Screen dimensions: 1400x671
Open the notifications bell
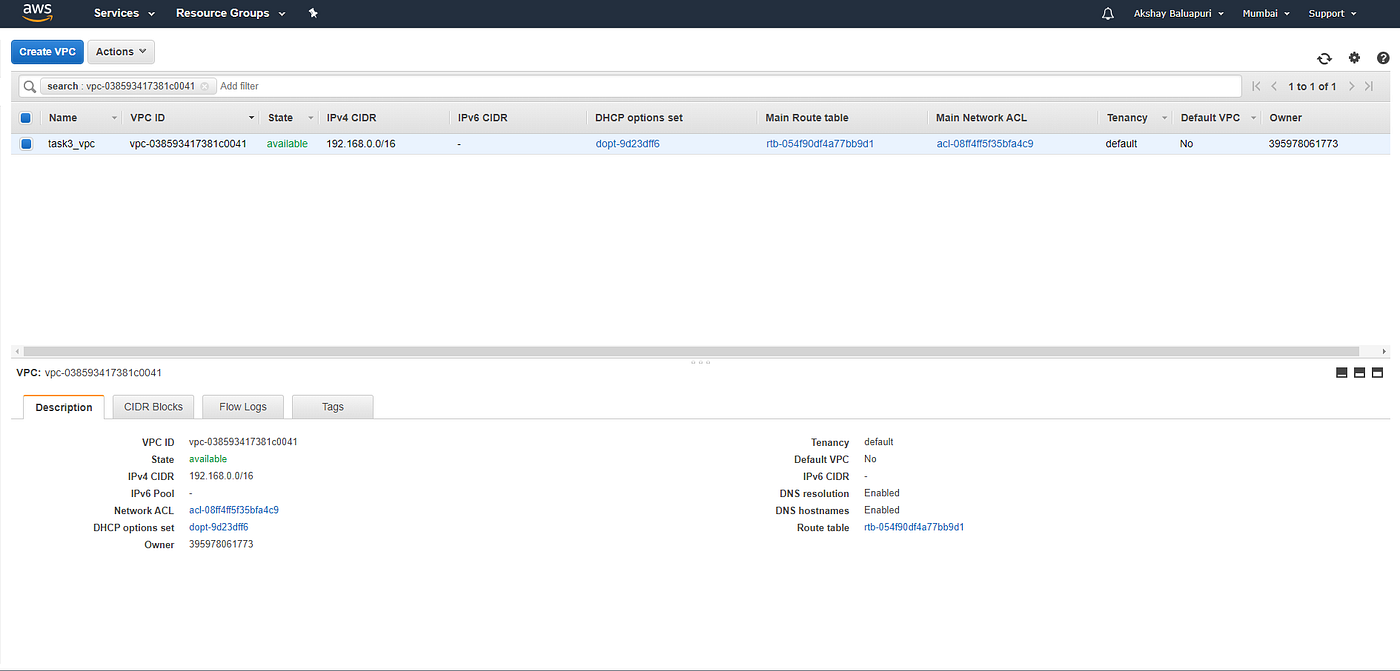click(1107, 13)
